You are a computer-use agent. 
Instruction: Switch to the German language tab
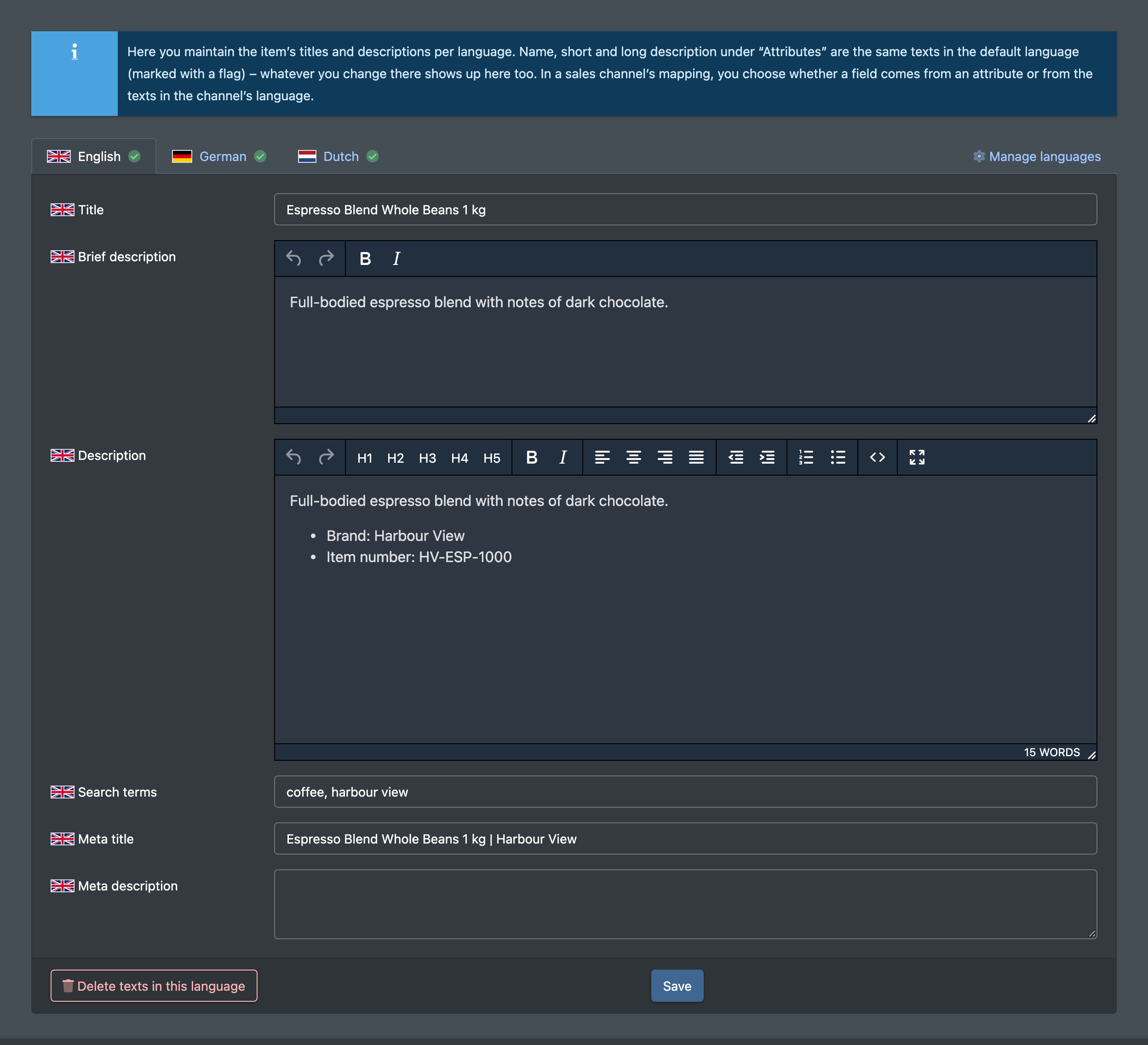point(219,156)
